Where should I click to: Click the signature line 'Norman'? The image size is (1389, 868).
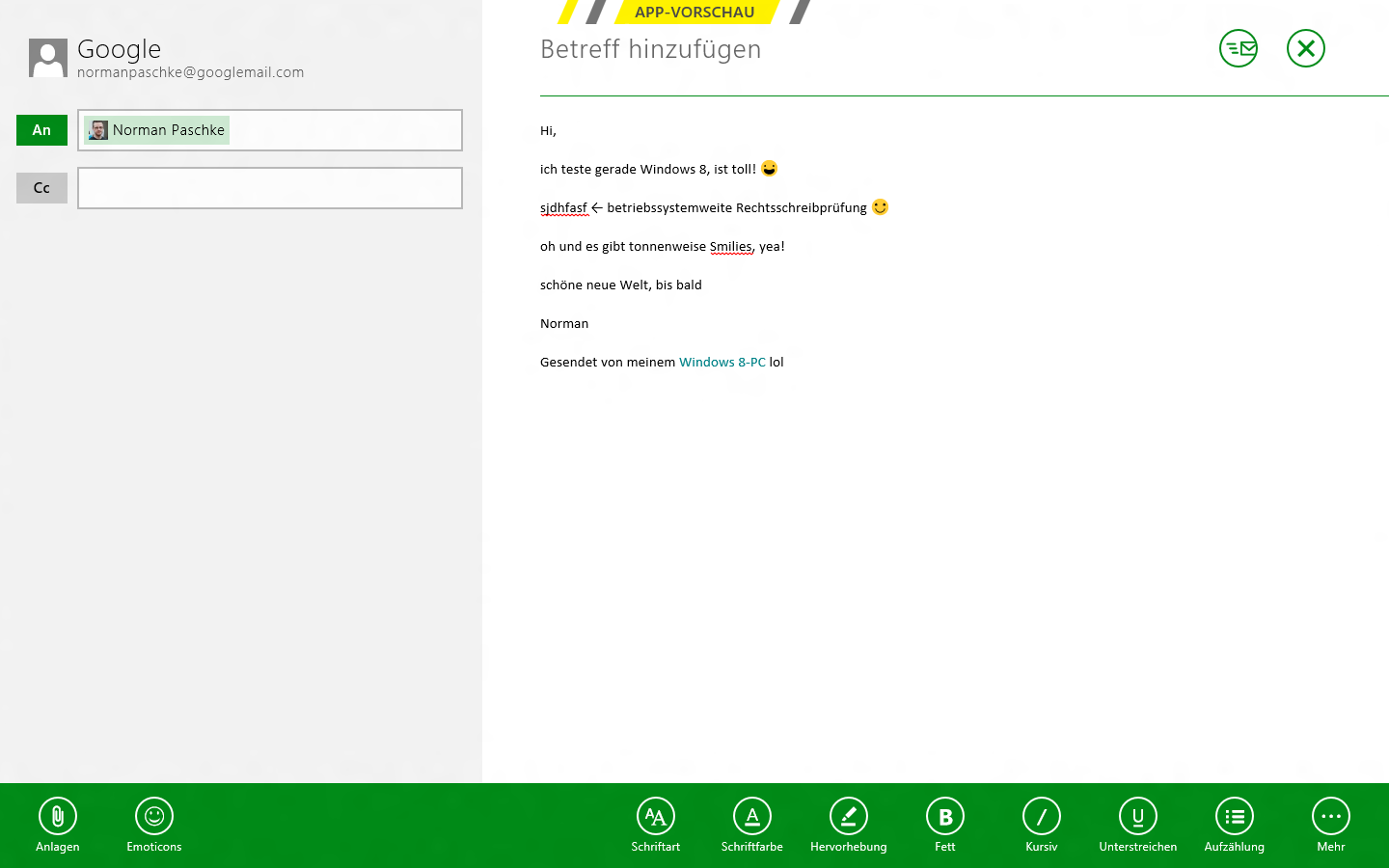pos(564,324)
